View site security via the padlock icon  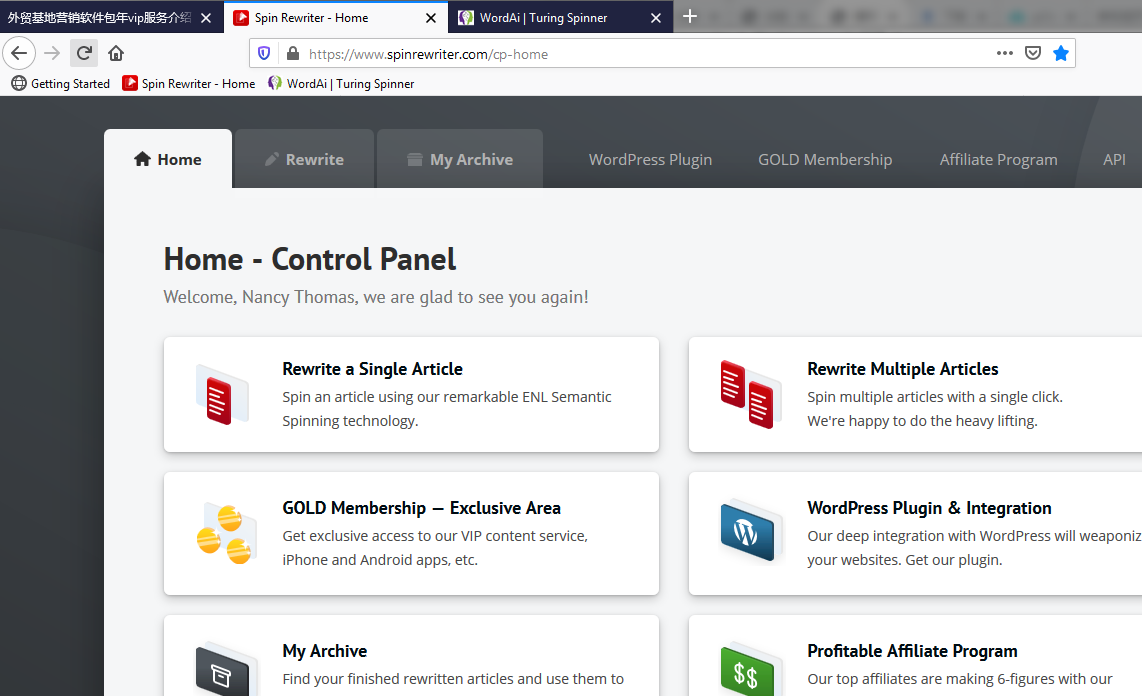(293, 53)
